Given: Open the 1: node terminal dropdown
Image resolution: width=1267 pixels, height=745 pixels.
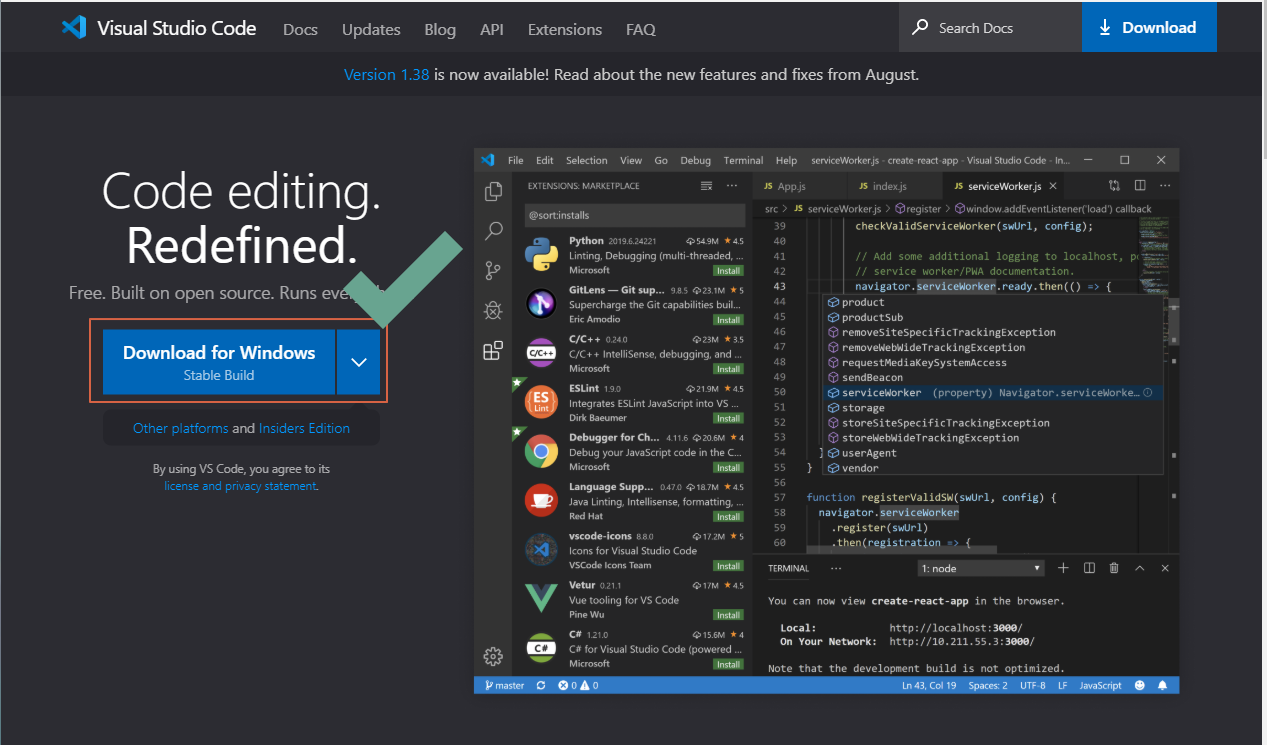Looking at the screenshot, I should (981, 568).
